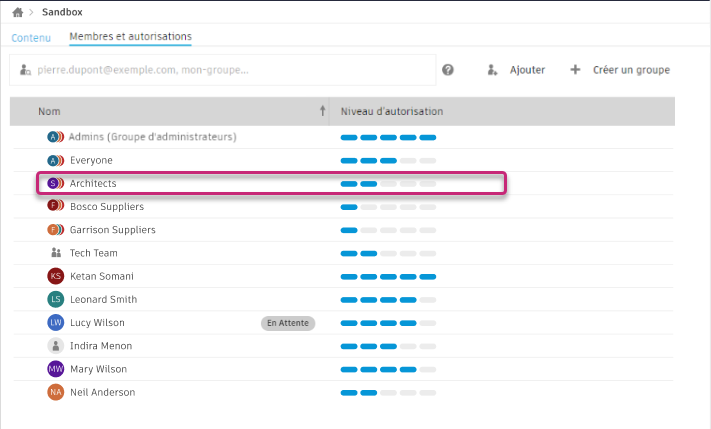Change Mary Wilson permission level bar
The height and width of the screenshot is (429, 711).
point(388,370)
